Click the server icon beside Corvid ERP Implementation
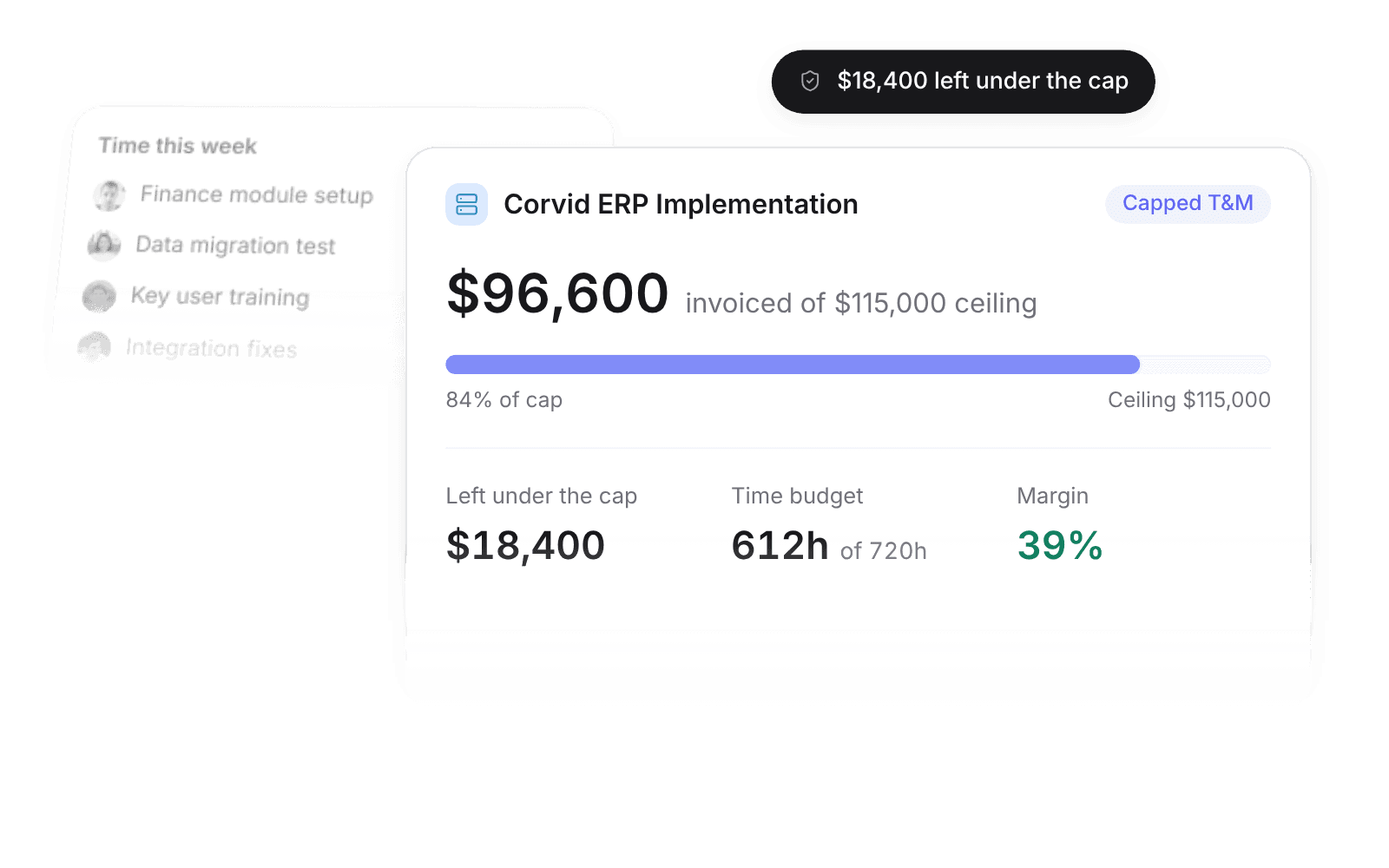This screenshot has width=1389, height=868. pyautogui.click(x=466, y=205)
